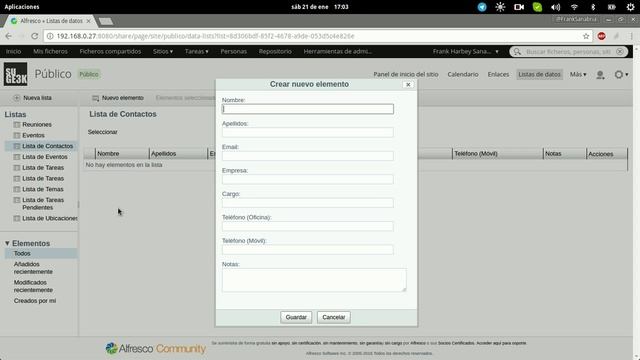Screen dimensions: 640x360
Task: Click the Alfresco Community logo
Action: [156, 348]
